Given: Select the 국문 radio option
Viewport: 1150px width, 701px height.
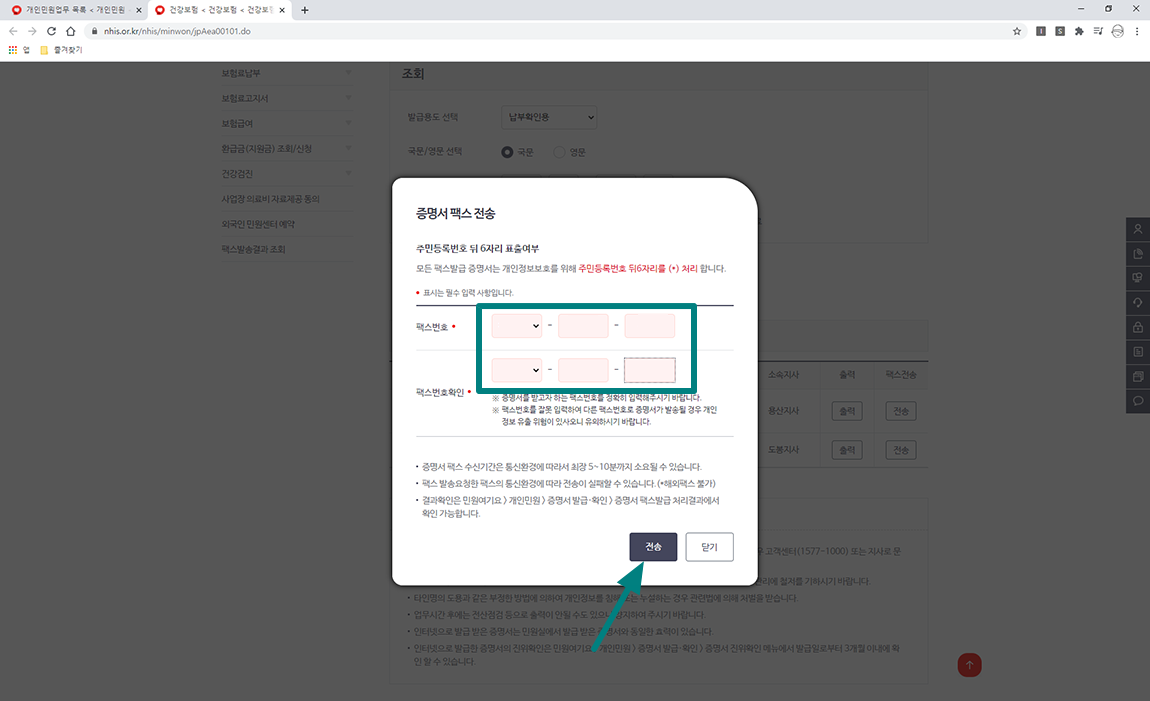Looking at the screenshot, I should pyautogui.click(x=507, y=152).
